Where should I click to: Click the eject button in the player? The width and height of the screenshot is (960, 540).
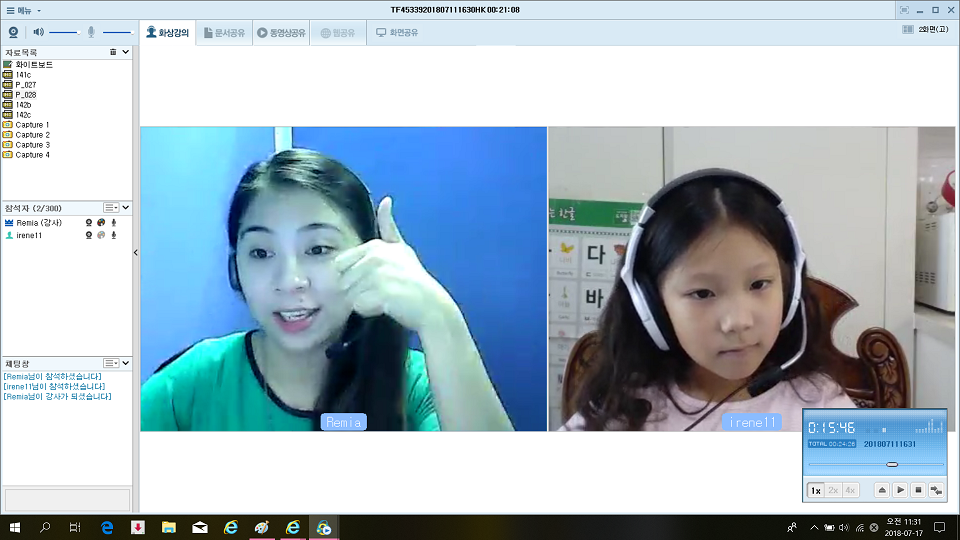click(x=881, y=490)
